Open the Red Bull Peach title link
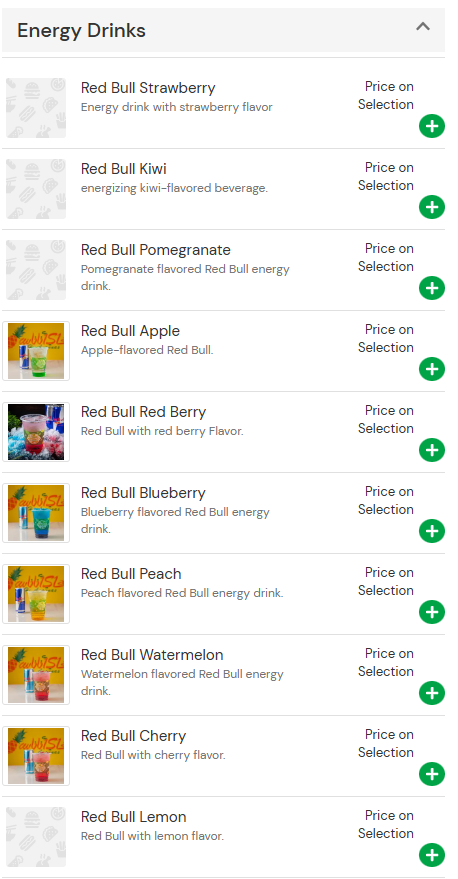This screenshot has height=879, width=458. [131, 574]
